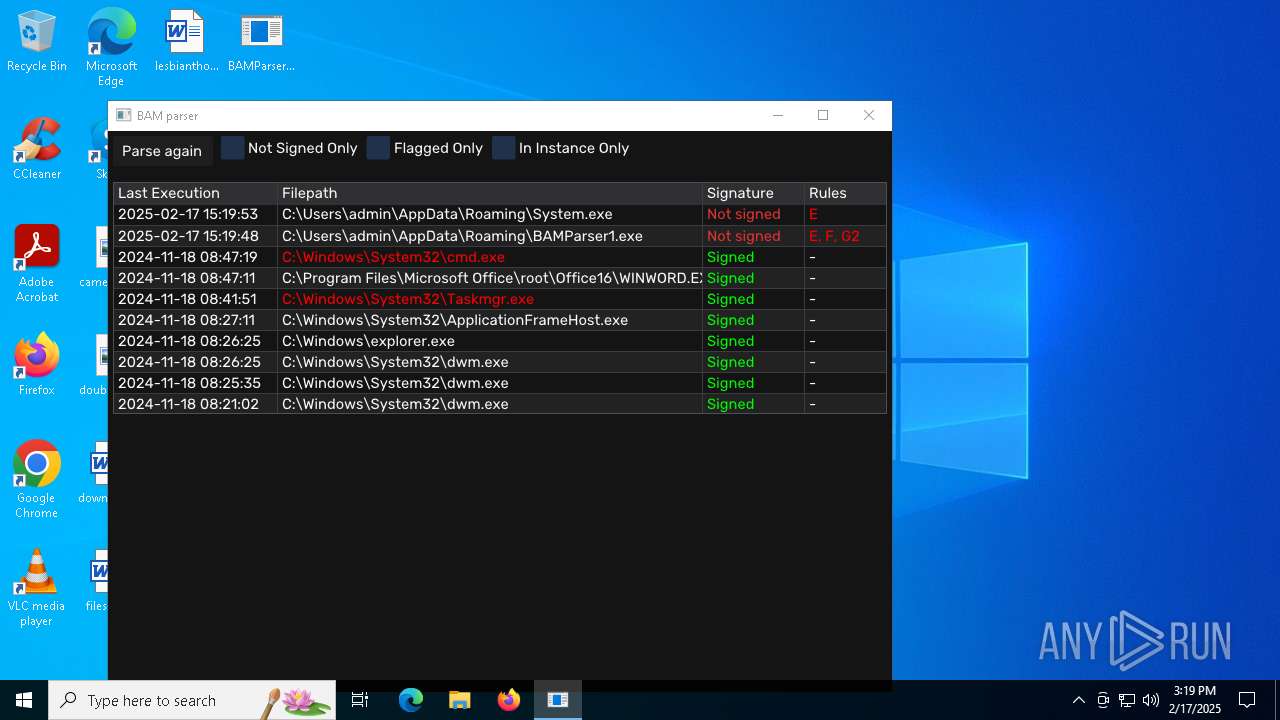Check the In Instance Only box
Screen dimensions: 1280x720
pos(503,148)
